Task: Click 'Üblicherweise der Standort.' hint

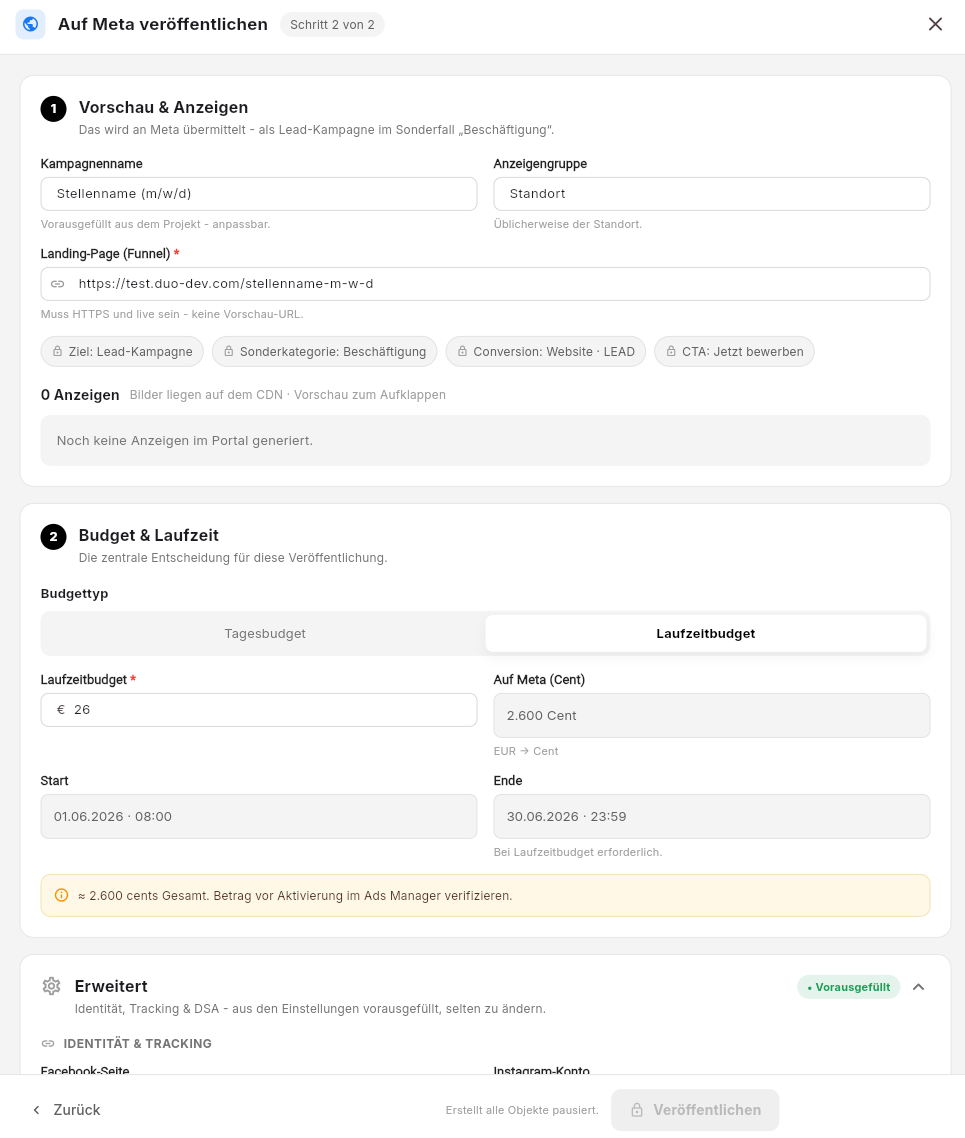Action: tap(567, 224)
